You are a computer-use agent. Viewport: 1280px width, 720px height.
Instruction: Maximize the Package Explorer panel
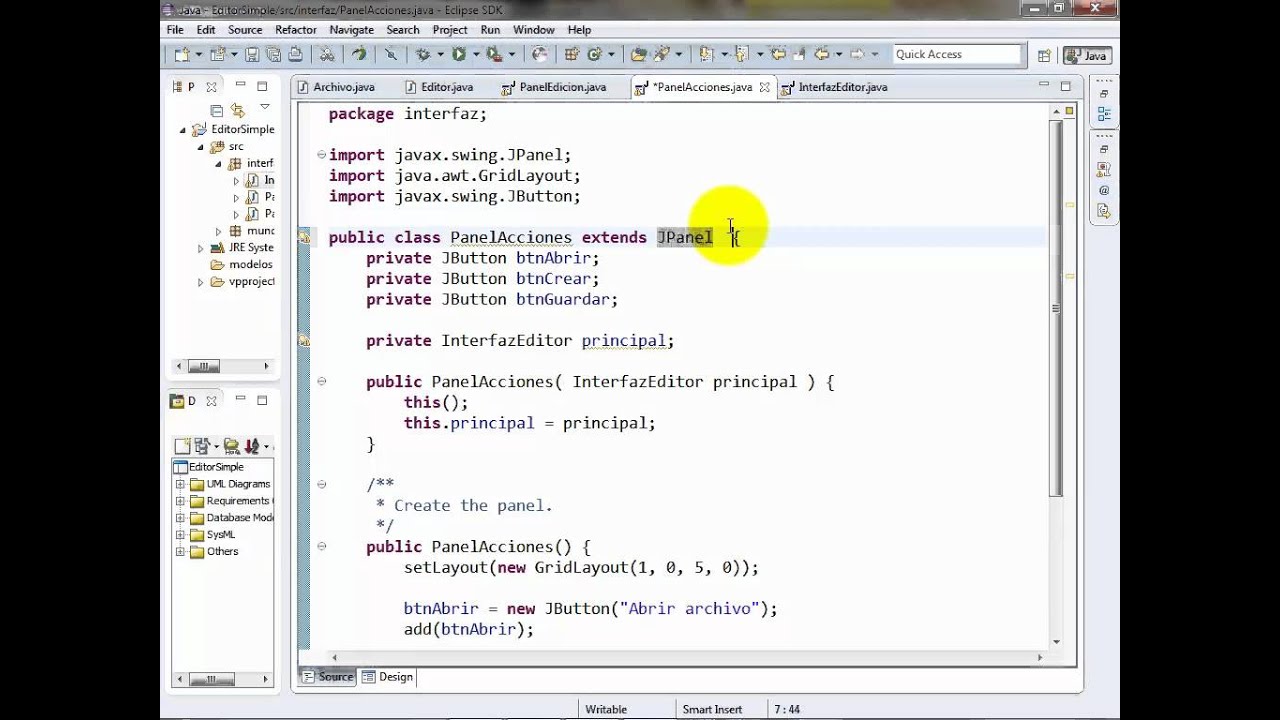[x=262, y=86]
